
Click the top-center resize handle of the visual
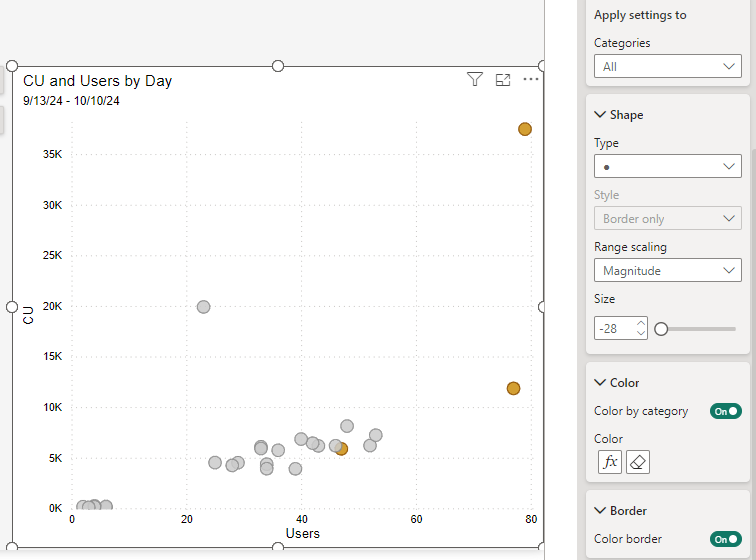[x=278, y=66]
